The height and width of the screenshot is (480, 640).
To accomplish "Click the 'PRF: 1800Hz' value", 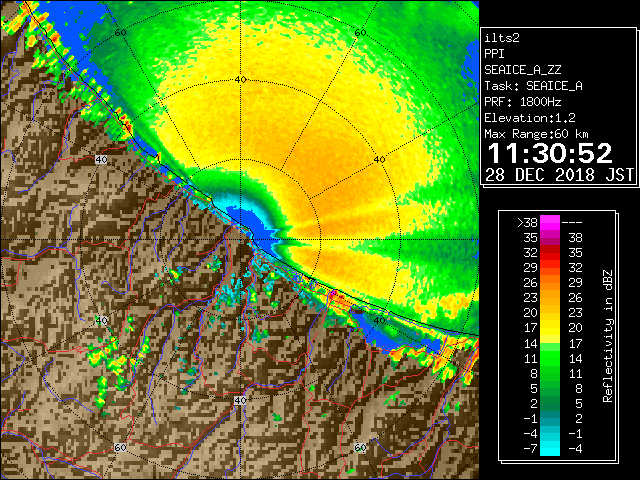I will coord(523,102).
